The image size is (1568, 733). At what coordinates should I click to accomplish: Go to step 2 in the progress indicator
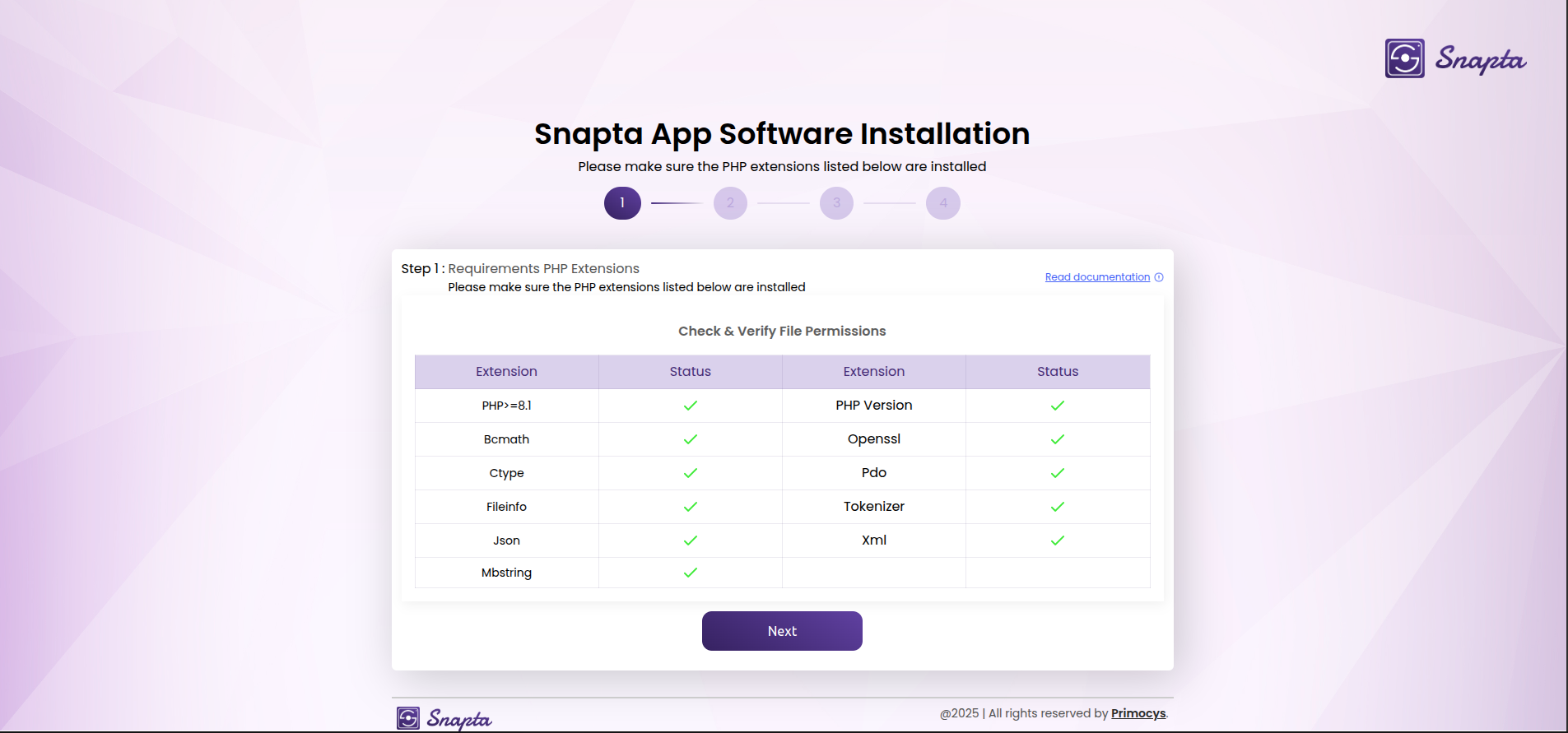[730, 203]
